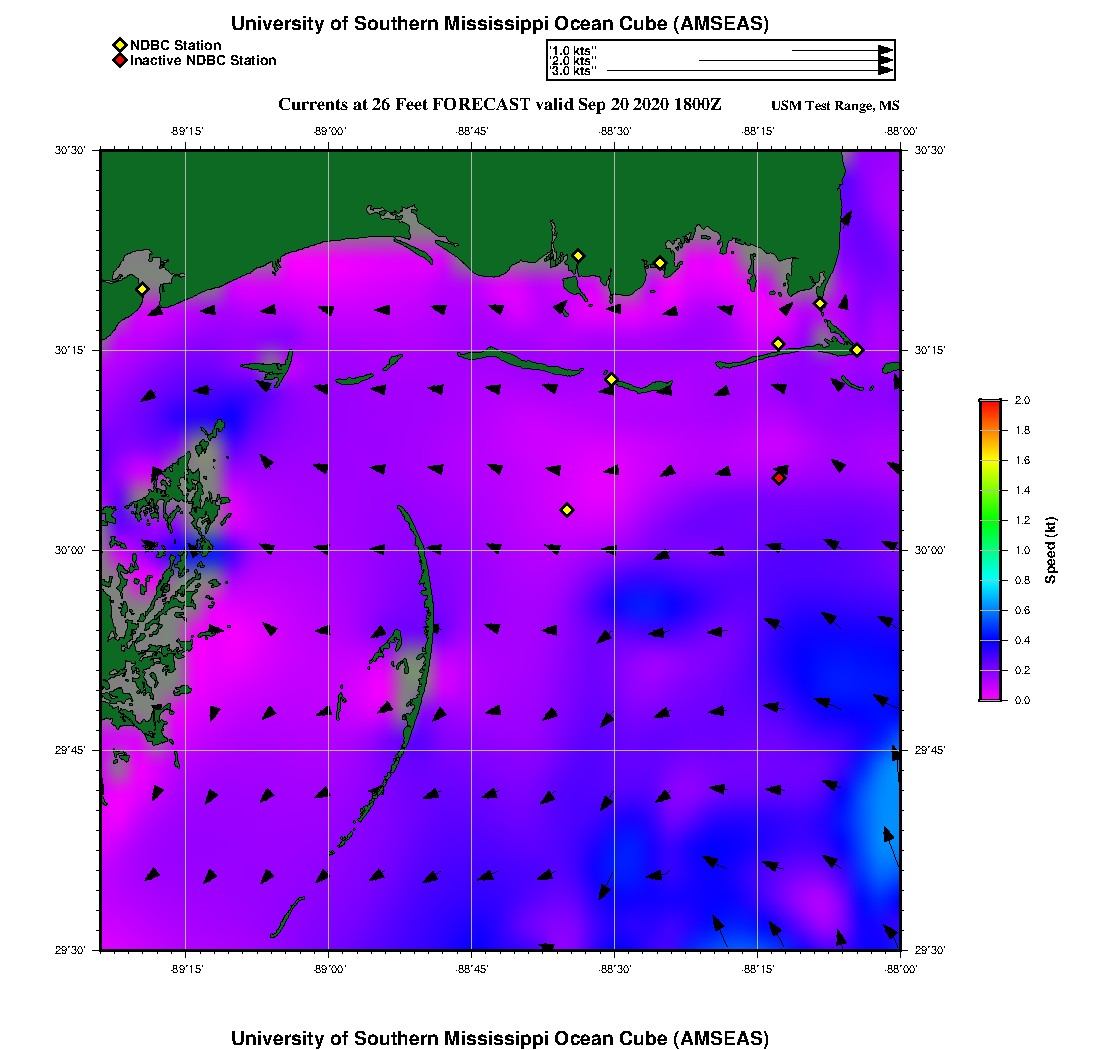Image resolution: width=1100 pixels, height=1050 pixels.
Task: Click the magenta bottom of the speed color bar
Action: click(x=991, y=694)
